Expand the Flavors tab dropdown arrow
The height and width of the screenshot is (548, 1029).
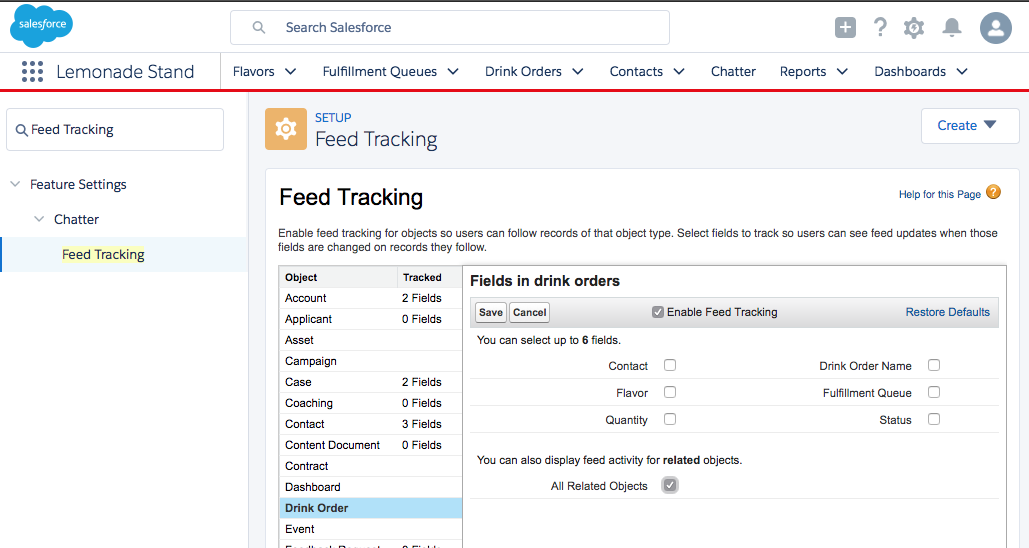pos(291,72)
